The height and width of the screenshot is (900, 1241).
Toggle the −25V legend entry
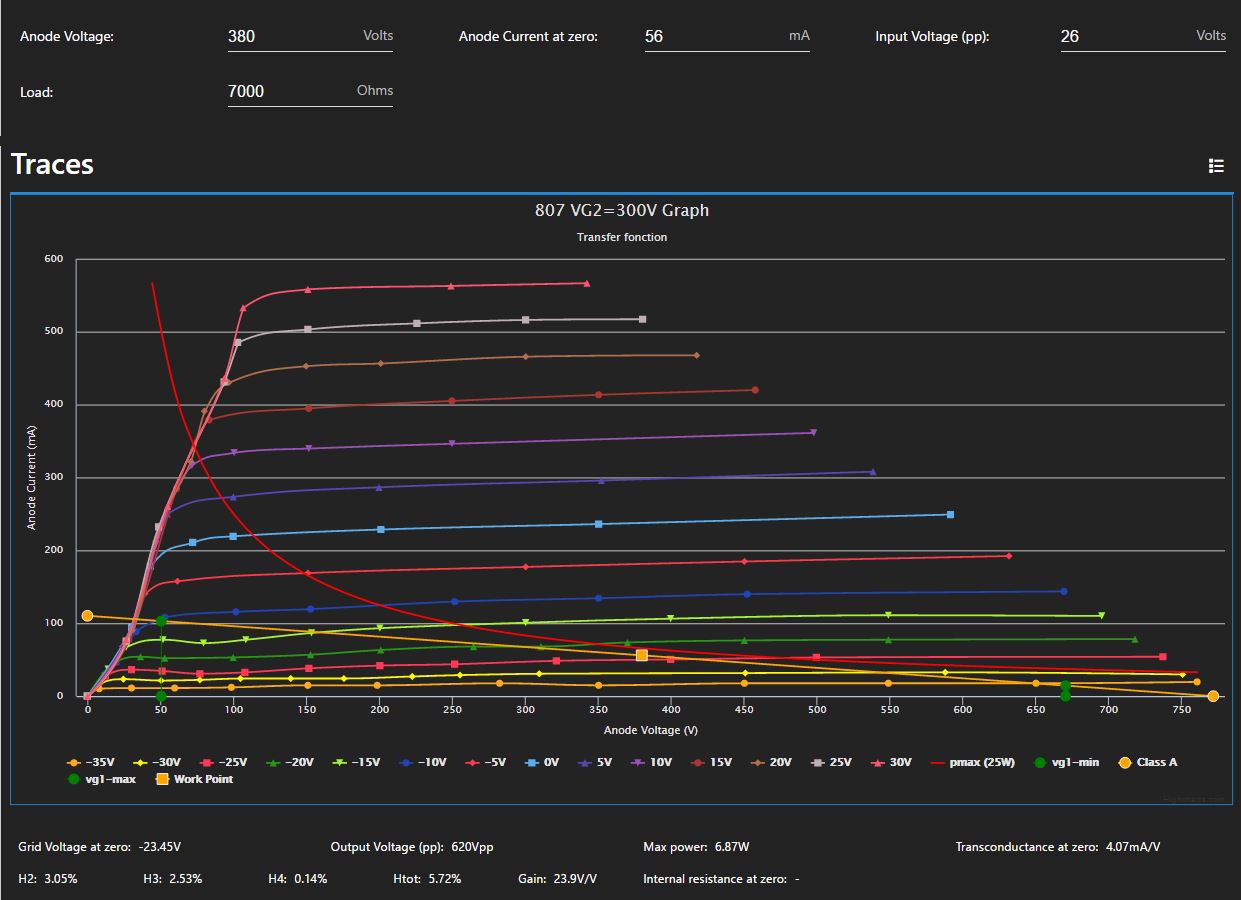click(x=223, y=762)
